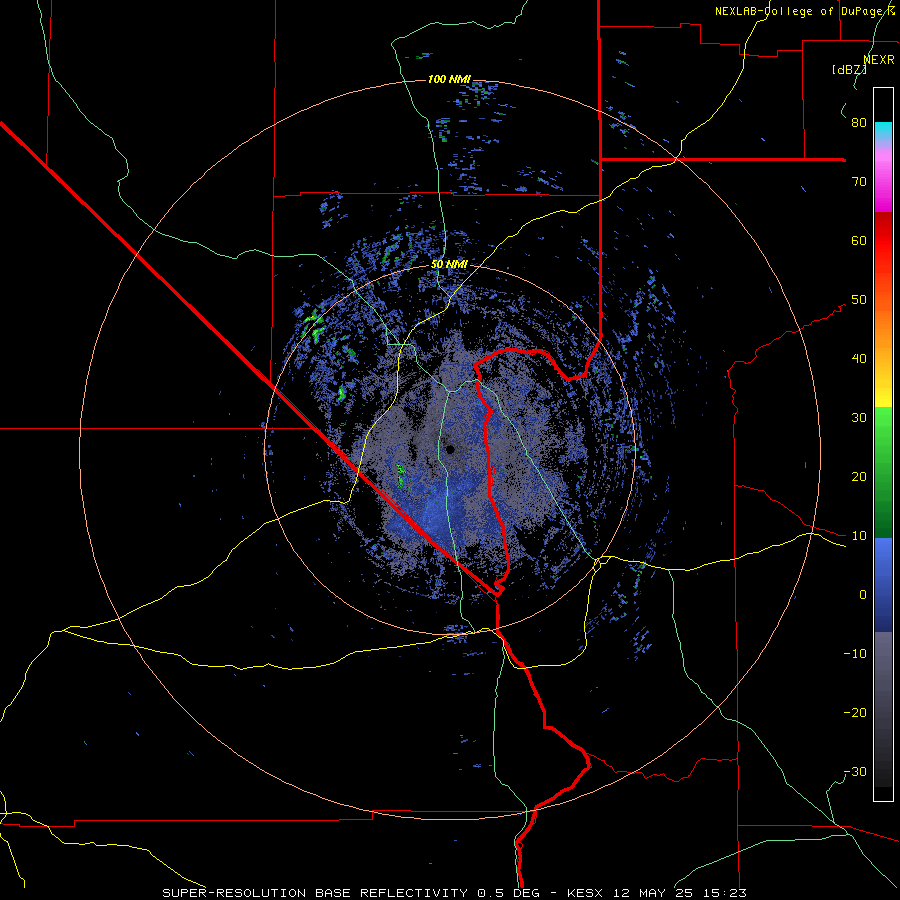Click the -20 value on the dBZ scale
The width and height of the screenshot is (900, 900).
855,713
